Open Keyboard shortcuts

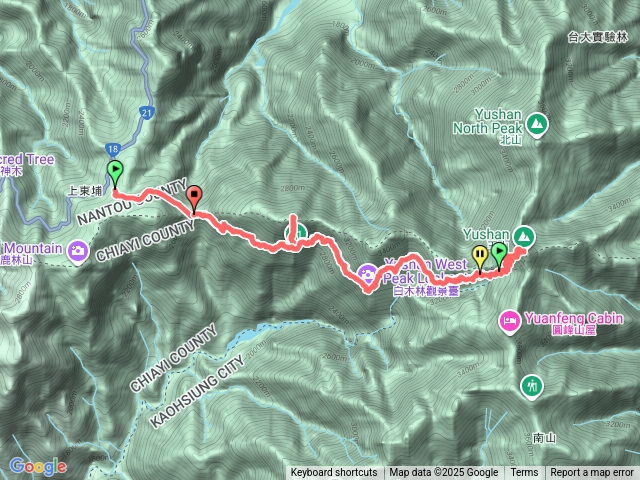pos(334,473)
